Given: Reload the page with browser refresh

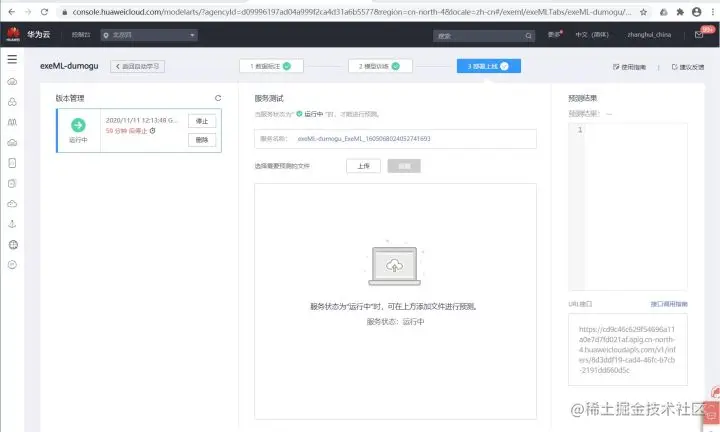Looking at the screenshot, I should 44,12.
